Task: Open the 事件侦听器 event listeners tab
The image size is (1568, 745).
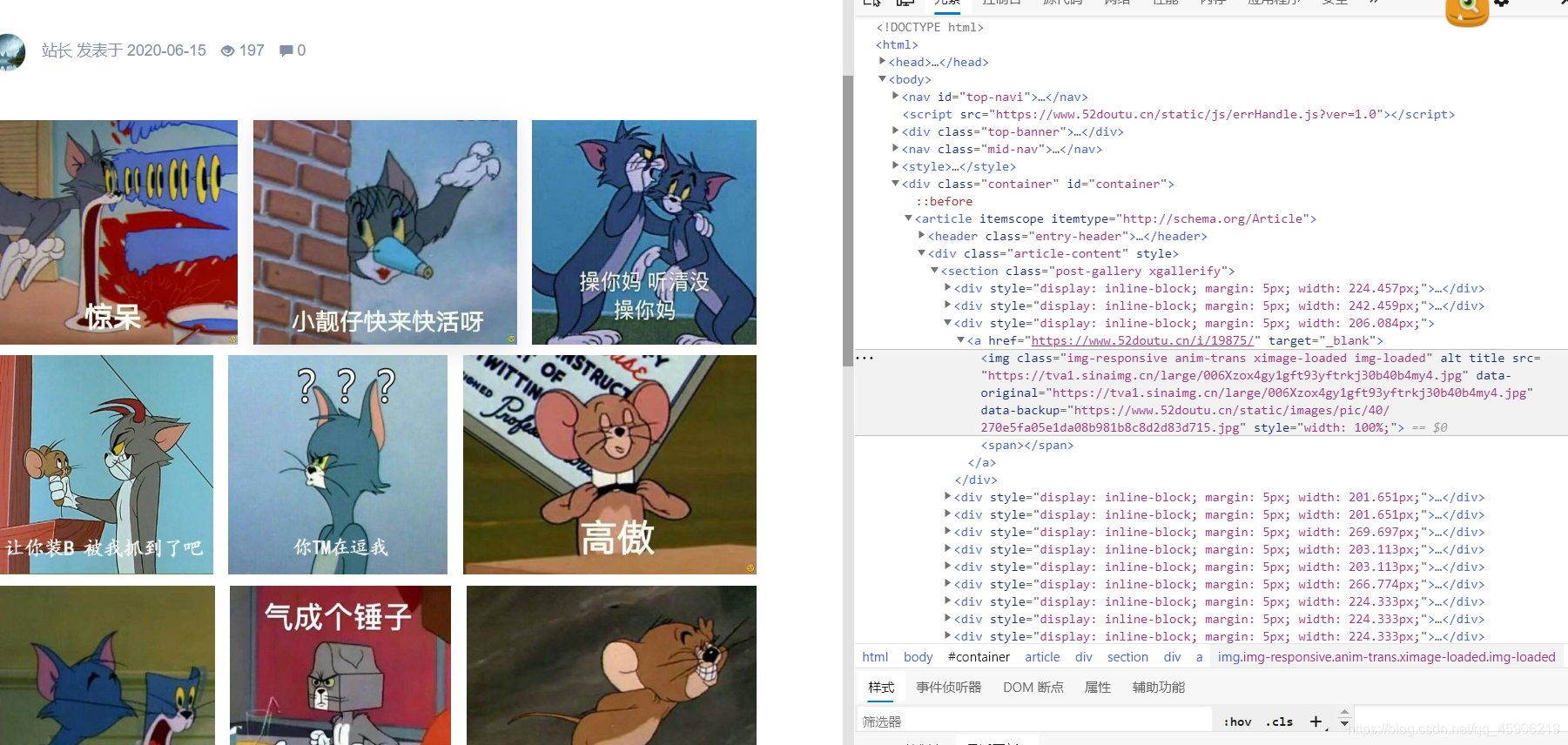Action: pos(948,688)
